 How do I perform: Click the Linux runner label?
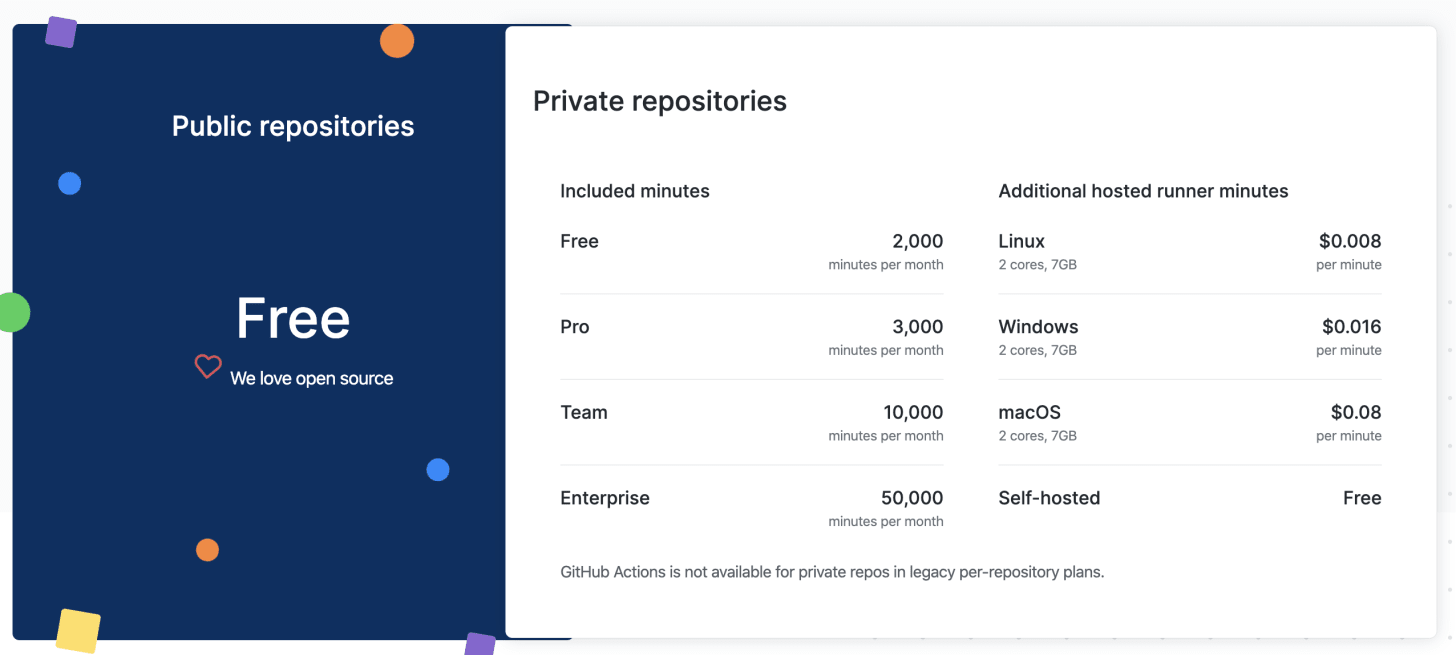click(1021, 241)
